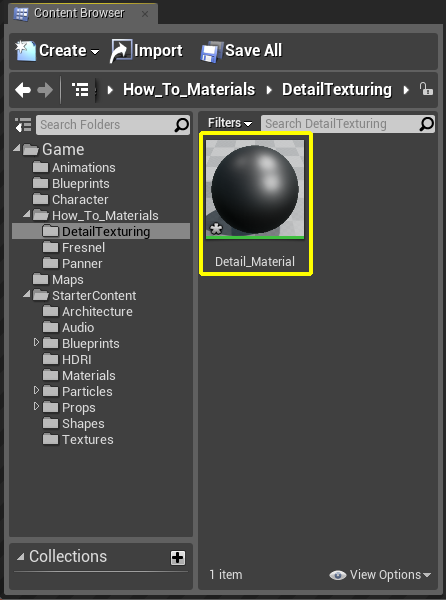Click the View Options eye icon
Image resolution: width=446 pixels, height=600 pixels.
(338, 575)
